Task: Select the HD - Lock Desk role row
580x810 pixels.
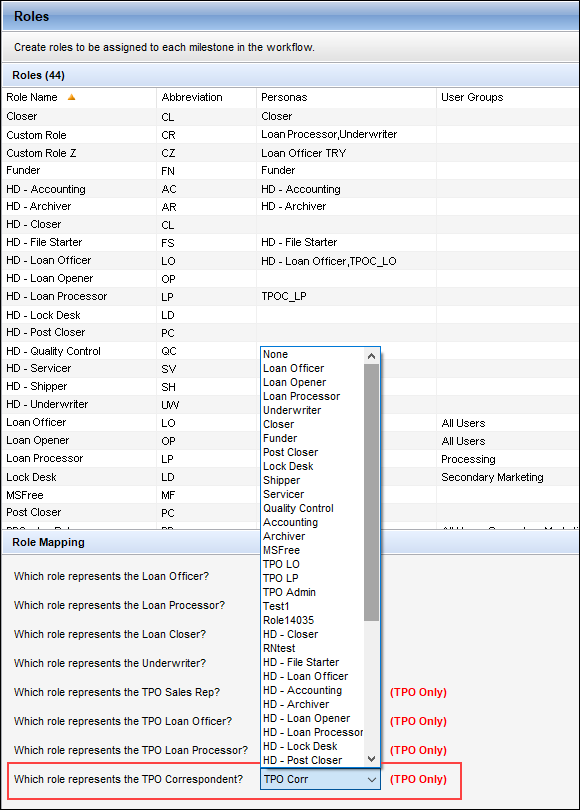Action: coord(290,315)
